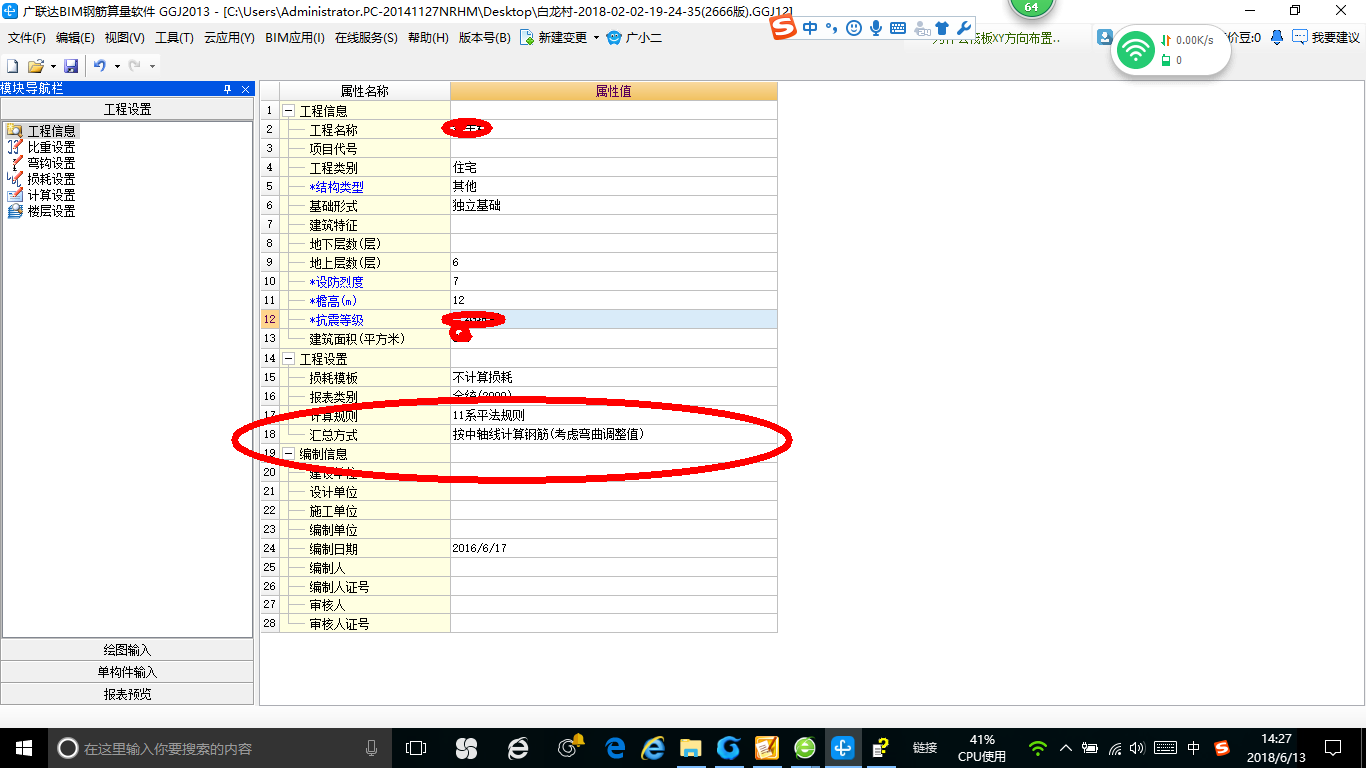Click the notification bell icon

[1277, 38]
